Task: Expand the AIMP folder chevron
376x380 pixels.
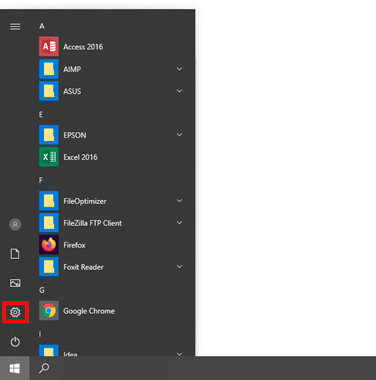Action: pyautogui.click(x=179, y=69)
